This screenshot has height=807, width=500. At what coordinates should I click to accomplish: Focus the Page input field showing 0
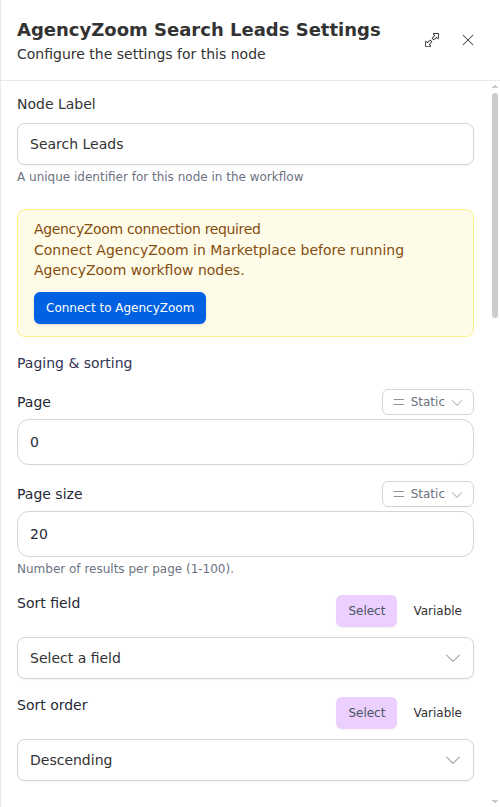pos(245,442)
